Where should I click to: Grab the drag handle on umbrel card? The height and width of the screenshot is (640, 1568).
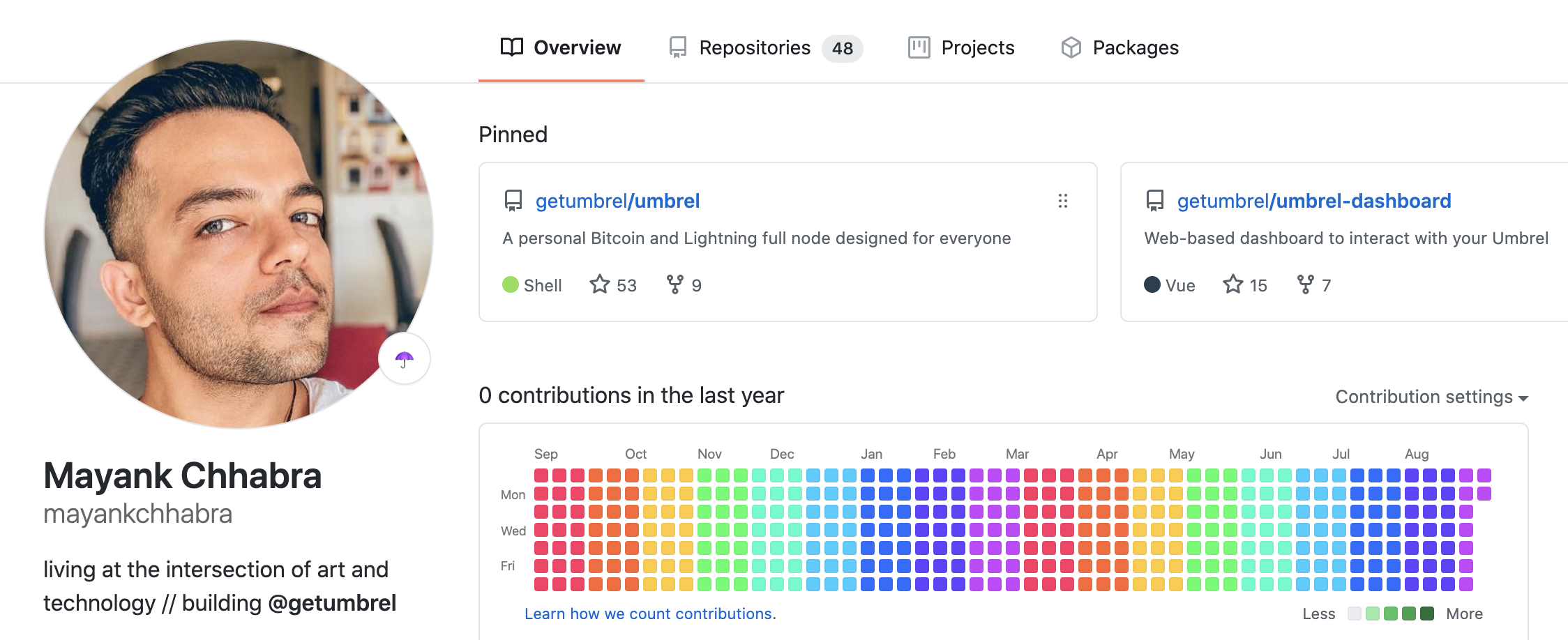click(1063, 201)
